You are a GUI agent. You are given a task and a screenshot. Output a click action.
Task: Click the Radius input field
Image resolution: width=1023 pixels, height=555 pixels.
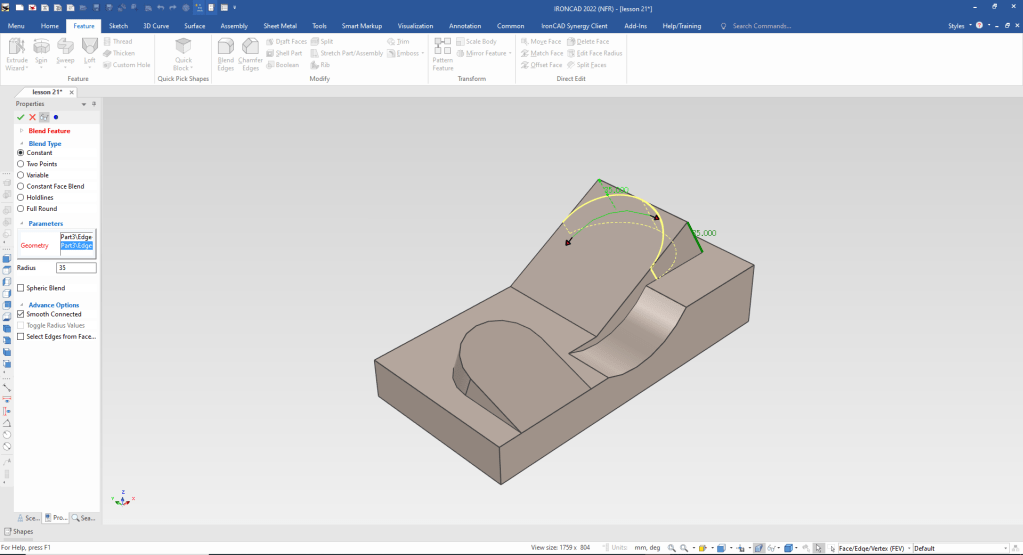pos(76,268)
